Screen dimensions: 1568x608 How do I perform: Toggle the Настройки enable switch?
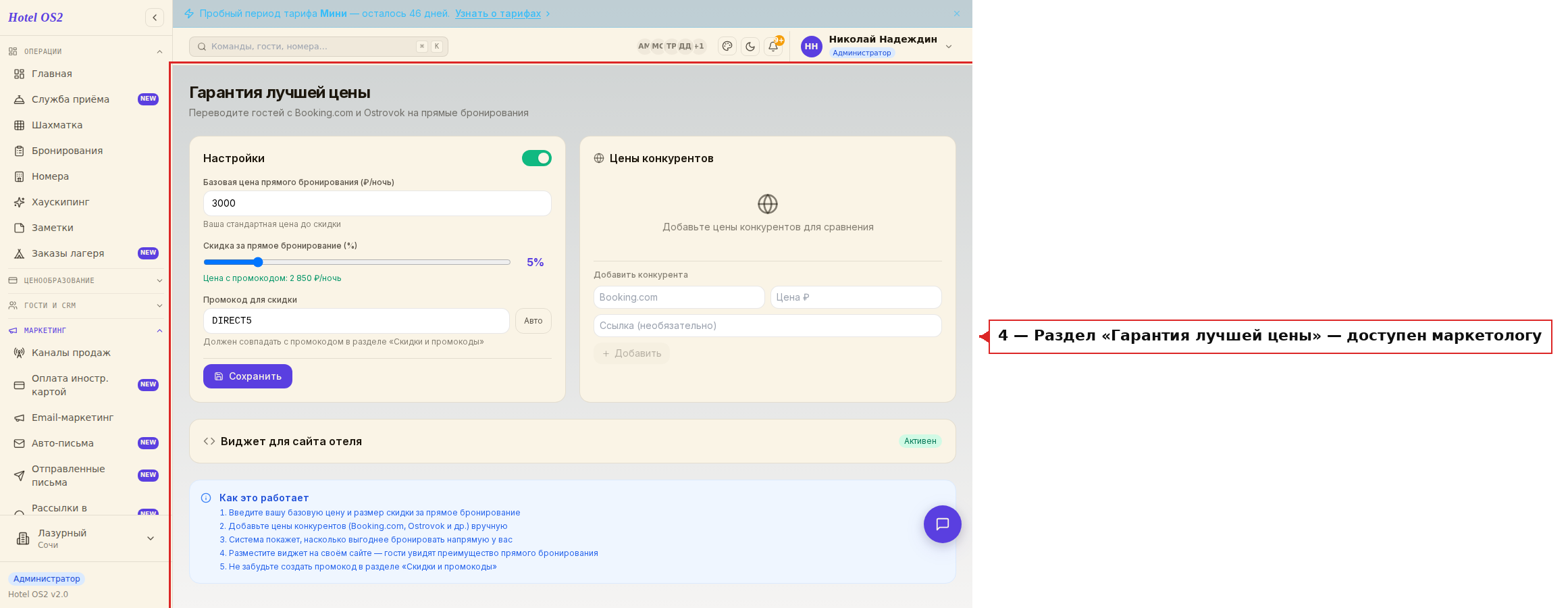pos(537,158)
